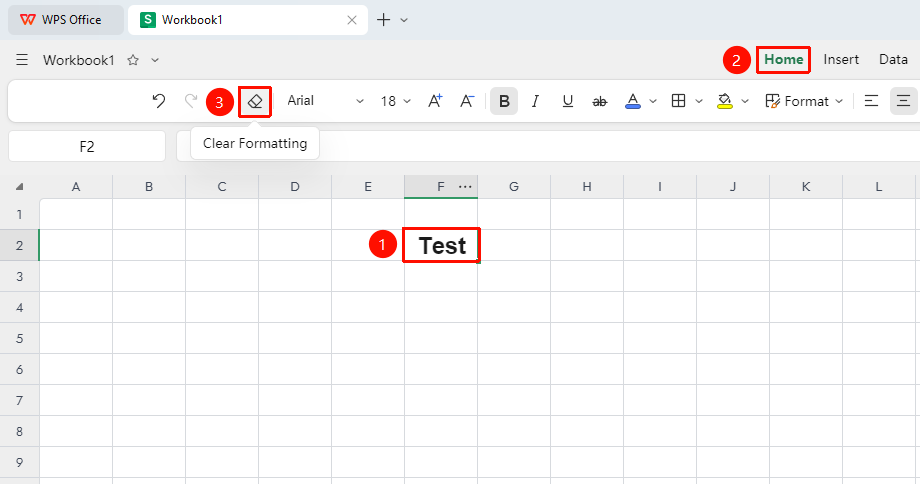Star the Workbook1 document as favorite
920x484 pixels.
[133, 60]
